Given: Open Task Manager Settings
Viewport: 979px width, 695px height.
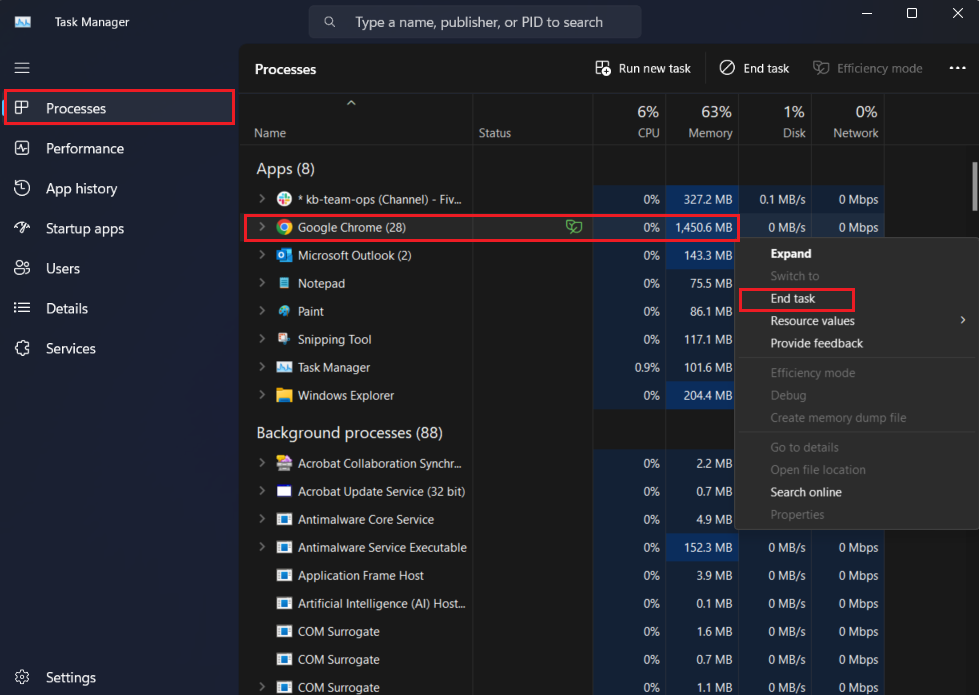Looking at the screenshot, I should (70, 677).
